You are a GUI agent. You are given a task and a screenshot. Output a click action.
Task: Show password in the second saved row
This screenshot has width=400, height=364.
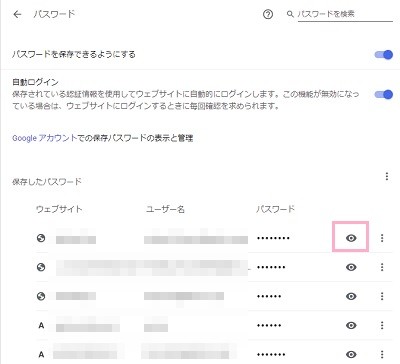[x=351, y=267]
